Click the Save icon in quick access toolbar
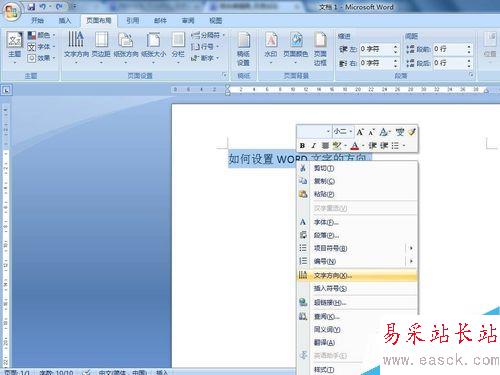This screenshot has height=375, width=500. coord(31,7)
